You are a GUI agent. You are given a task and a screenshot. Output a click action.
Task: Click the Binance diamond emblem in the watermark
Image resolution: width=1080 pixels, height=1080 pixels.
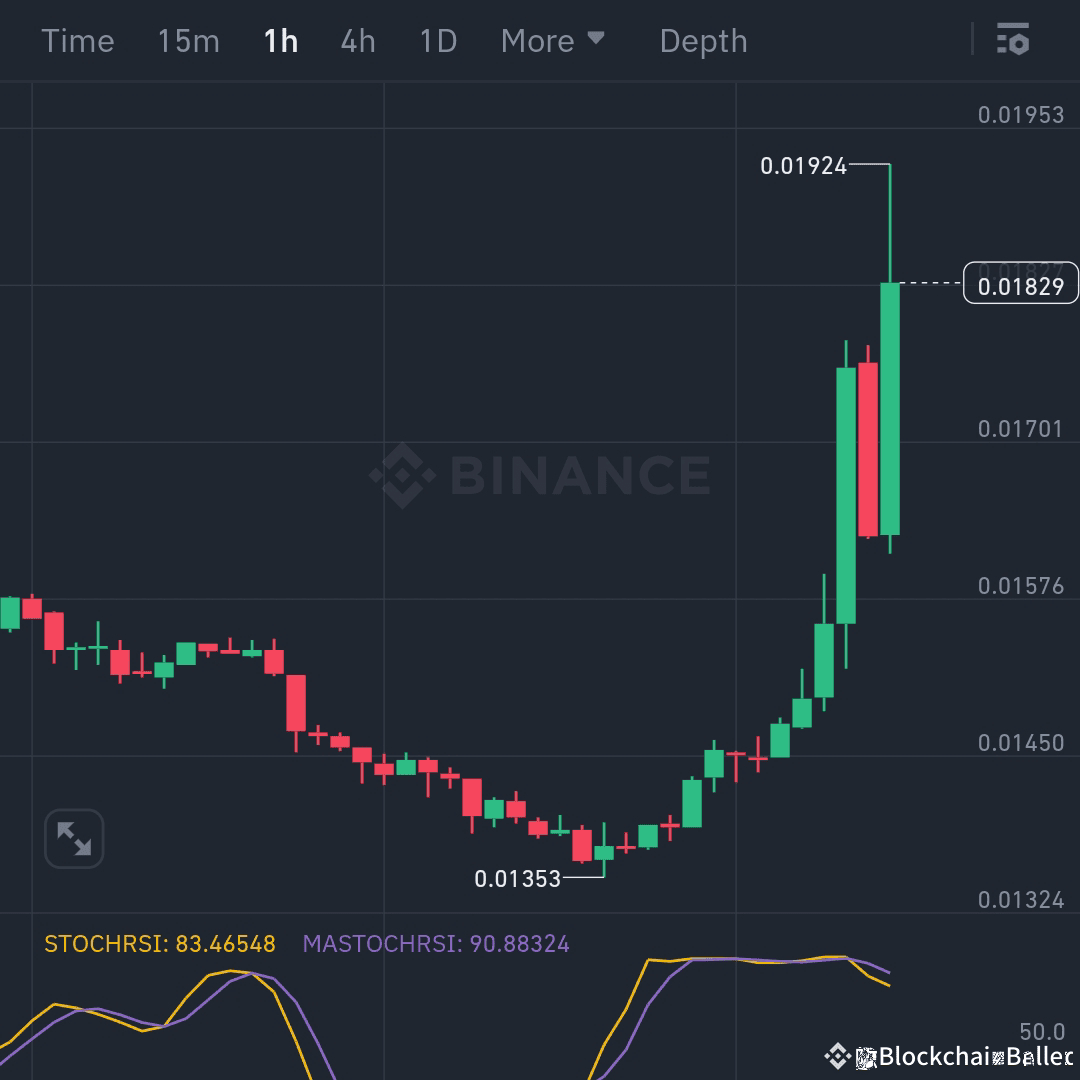(404, 475)
